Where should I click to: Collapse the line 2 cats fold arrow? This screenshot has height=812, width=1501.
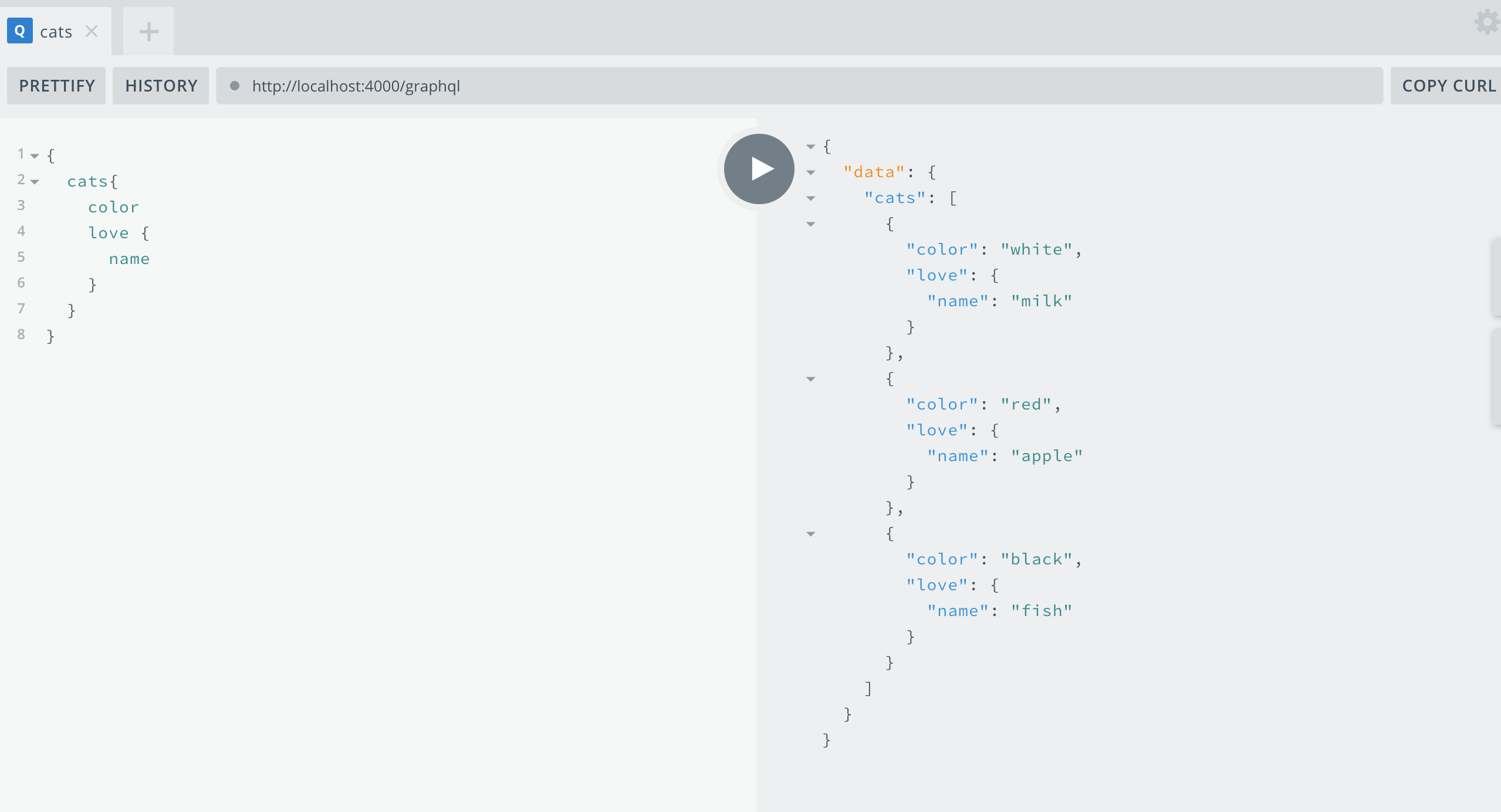[35, 182]
